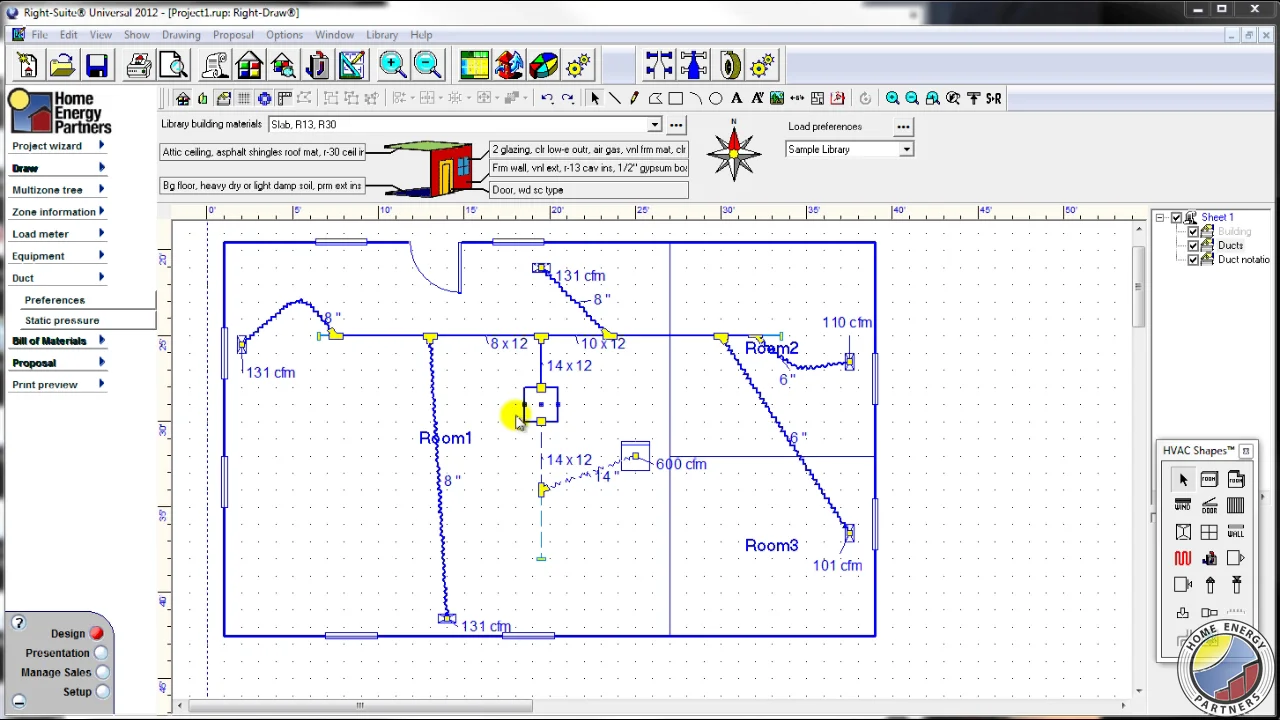Select the pointer tool in HVAC Shapes
The image size is (1280, 720).
1183,479
